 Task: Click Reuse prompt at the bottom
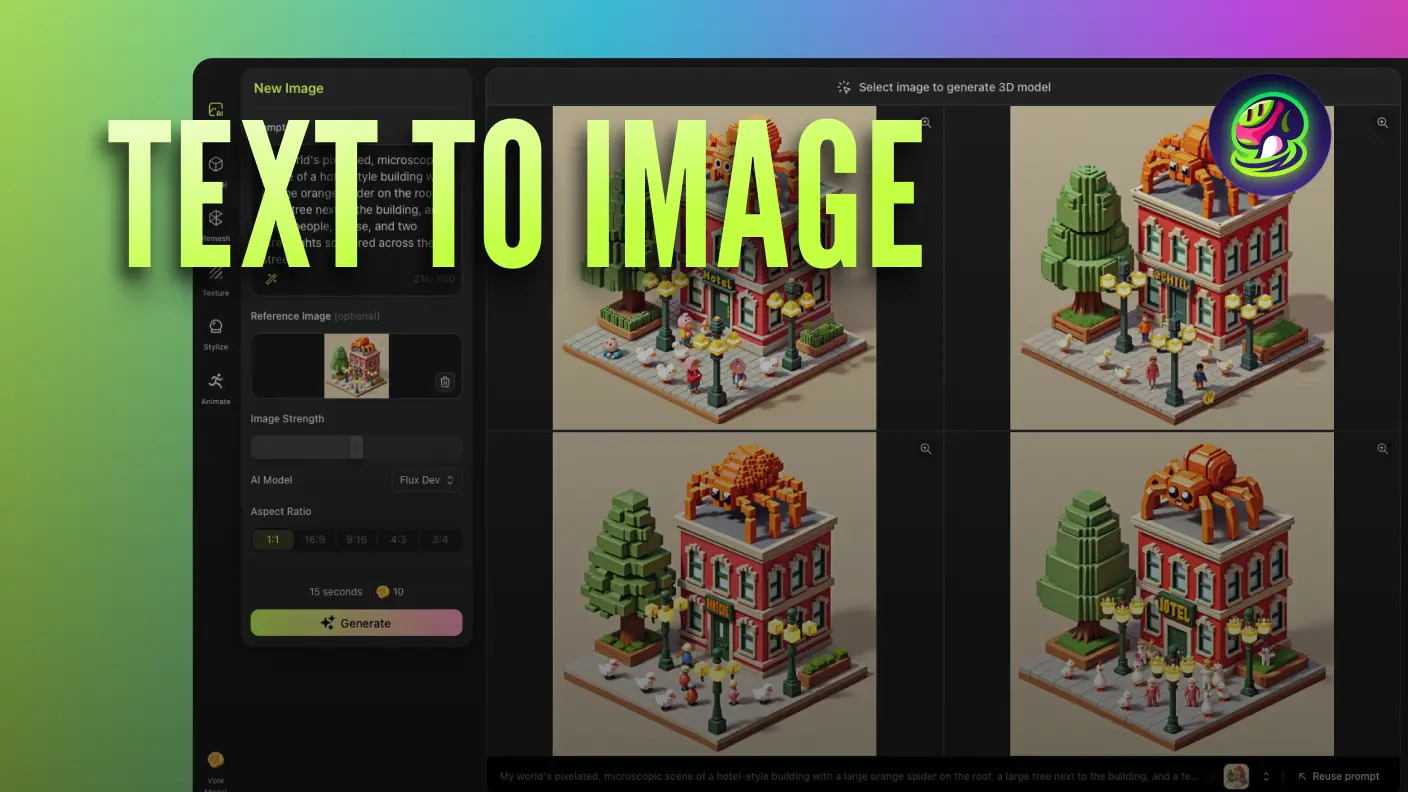tap(1339, 776)
